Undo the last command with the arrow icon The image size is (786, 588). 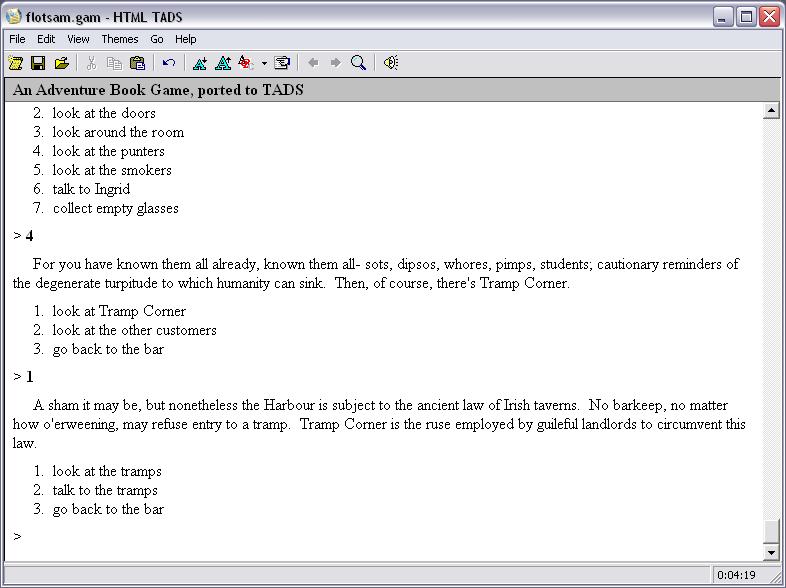coord(169,63)
